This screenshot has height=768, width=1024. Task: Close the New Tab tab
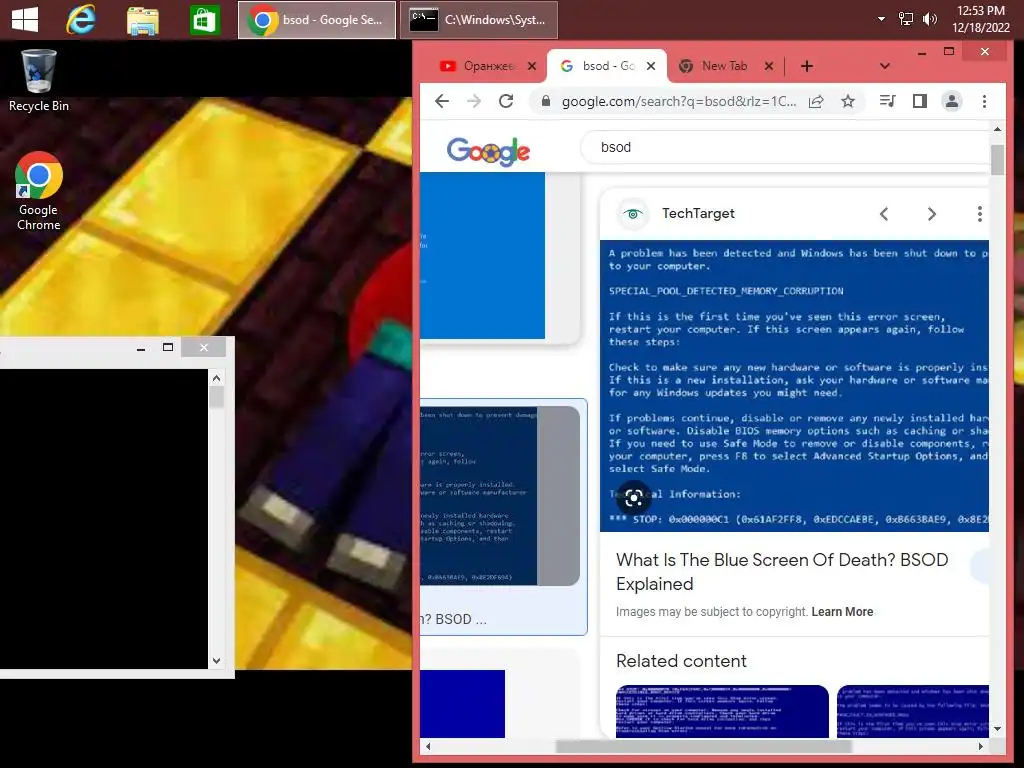(769, 66)
